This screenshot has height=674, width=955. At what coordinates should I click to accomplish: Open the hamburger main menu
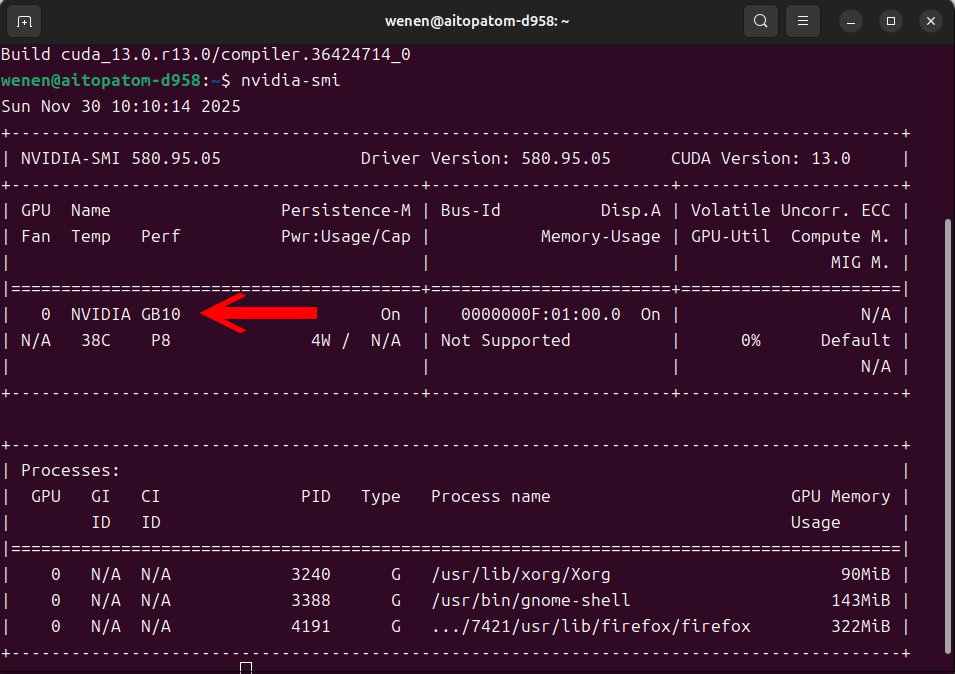[801, 21]
